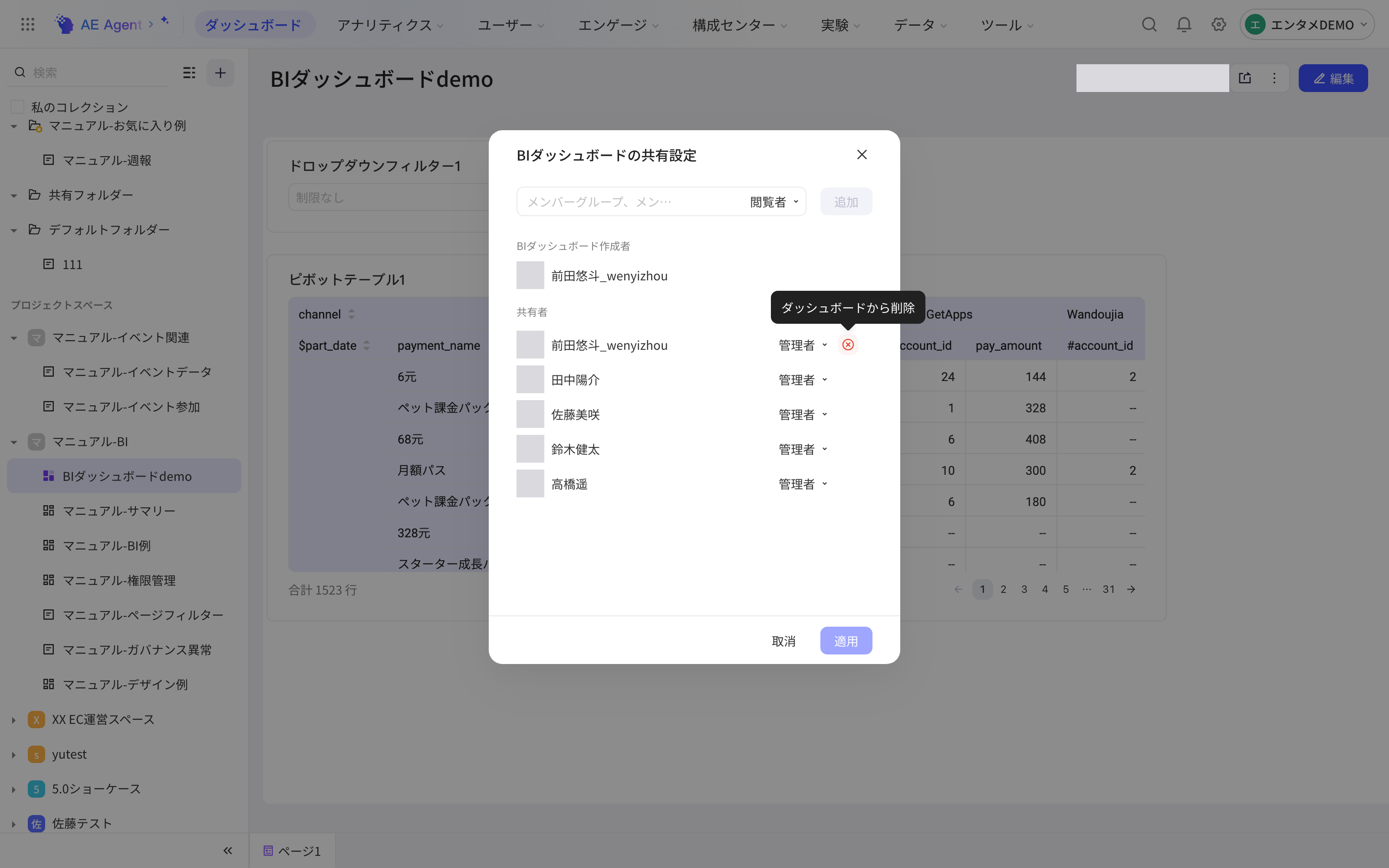Click the 適用 button

point(846,641)
